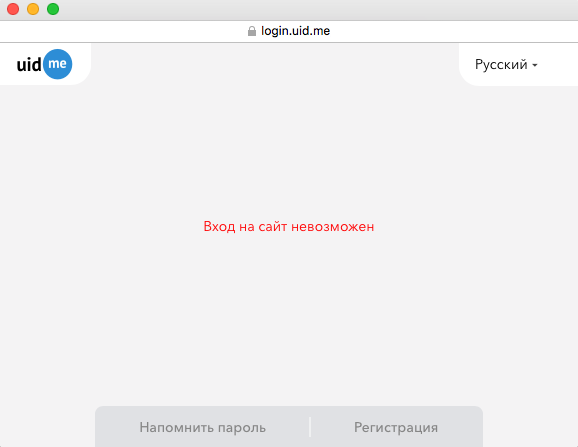This screenshot has height=447, width=578.
Task: Click the red "Вход на сайт невозможен" message
Action: point(289,227)
